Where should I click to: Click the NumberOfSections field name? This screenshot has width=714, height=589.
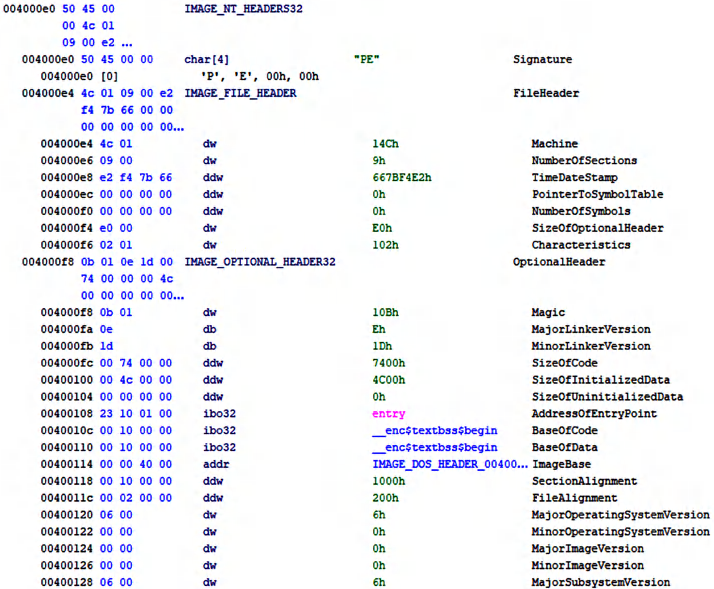pos(584,161)
